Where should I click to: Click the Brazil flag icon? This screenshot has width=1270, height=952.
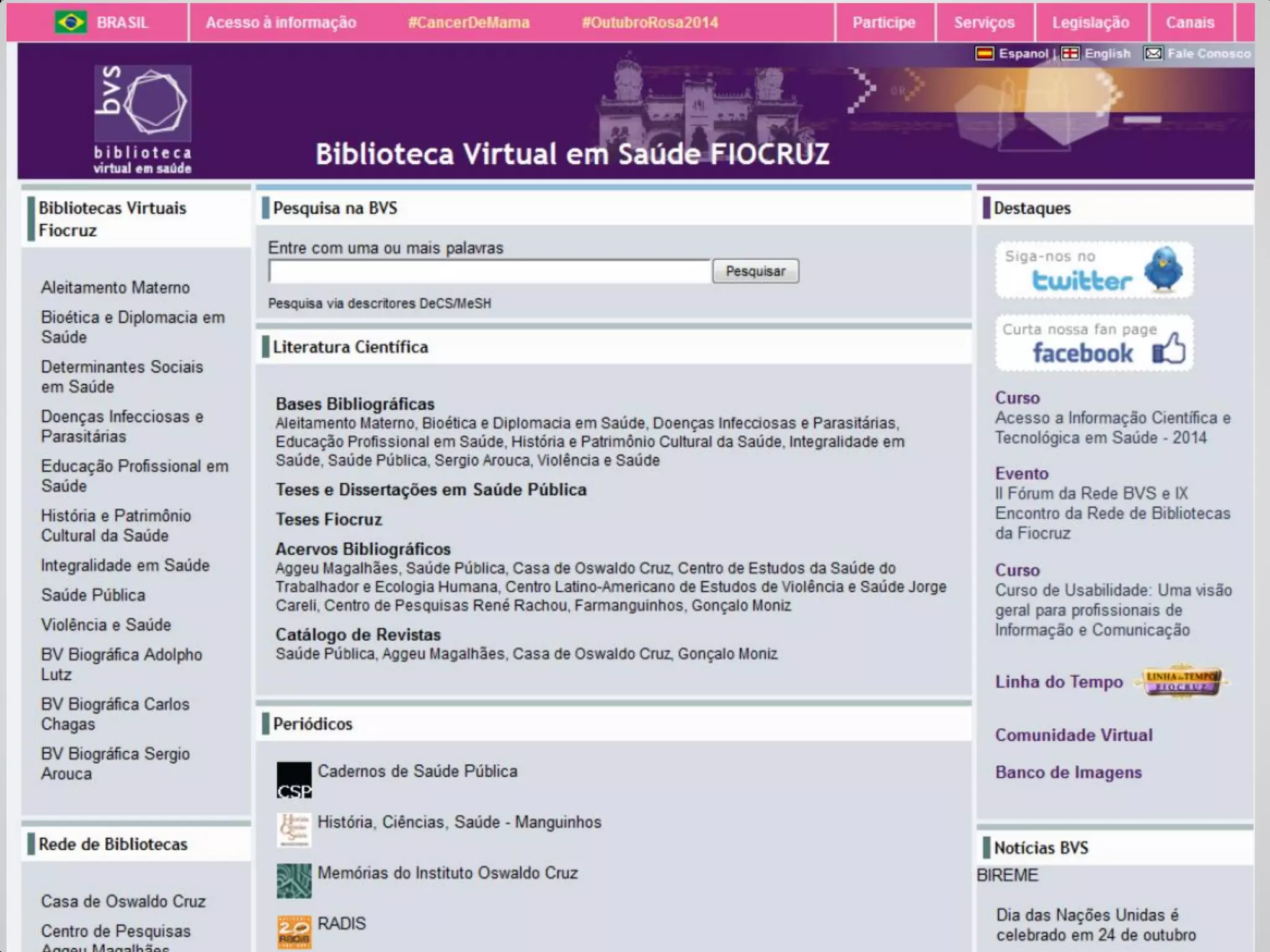pos(70,23)
